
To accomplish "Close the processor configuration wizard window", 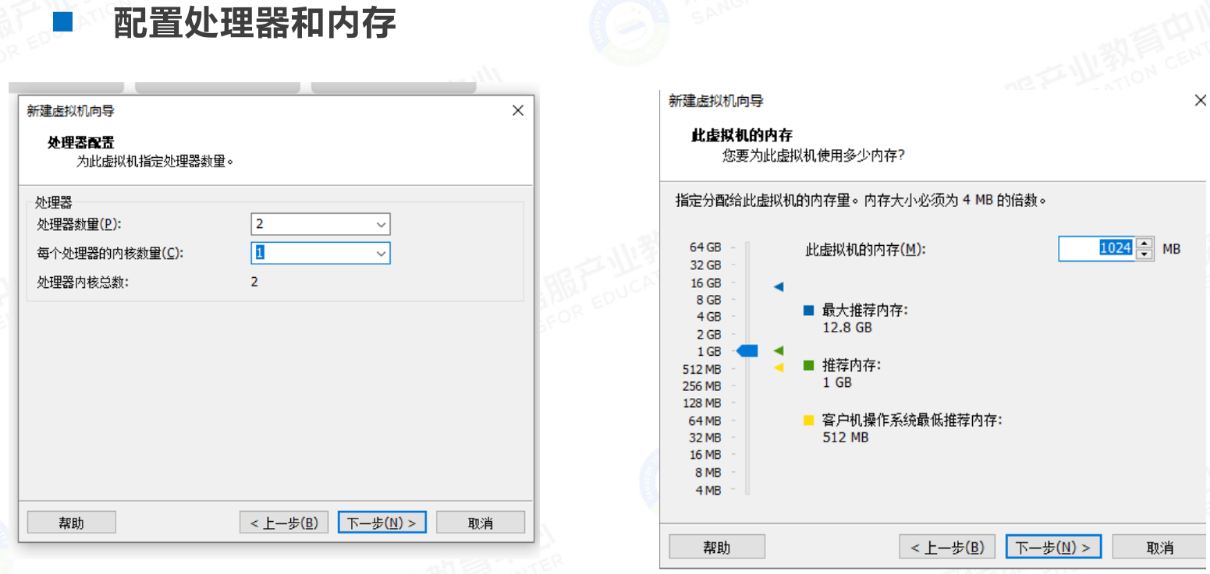I will (517, 111).
